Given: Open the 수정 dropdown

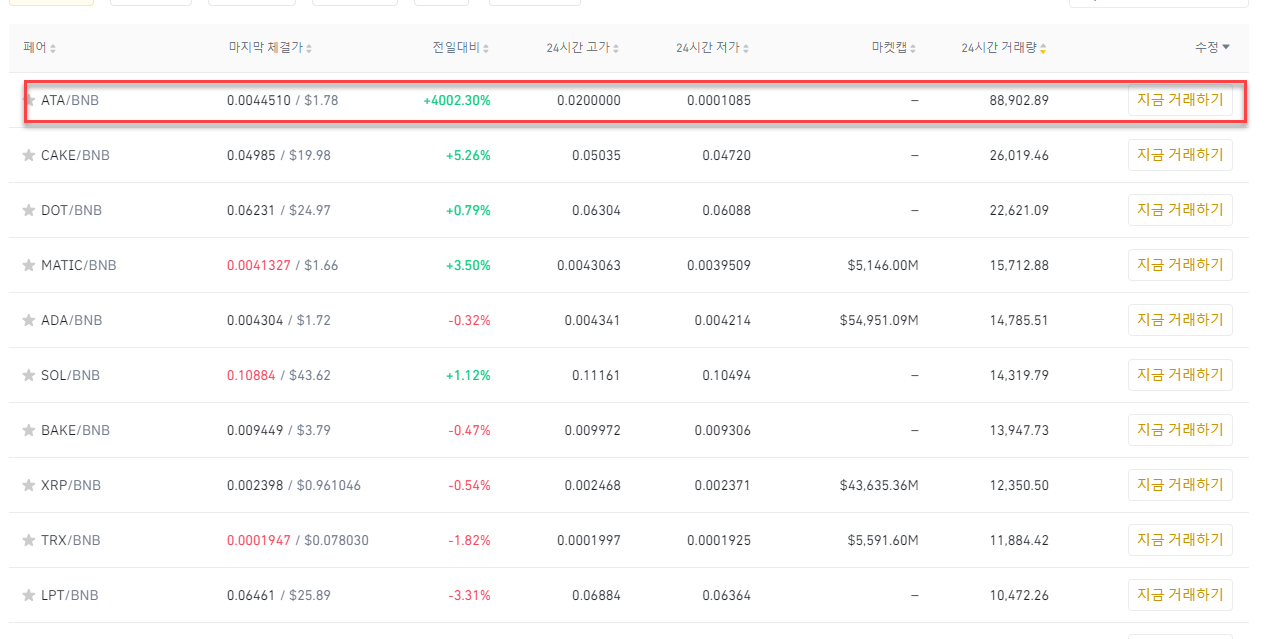Looking at the screenshot, I should pos(1212,47).
